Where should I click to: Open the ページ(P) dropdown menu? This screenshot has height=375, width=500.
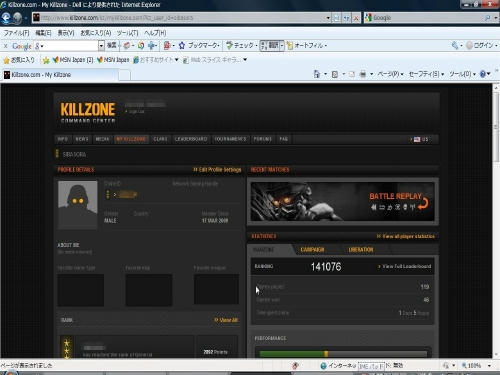pyautogui.click(x=390, y=74)
